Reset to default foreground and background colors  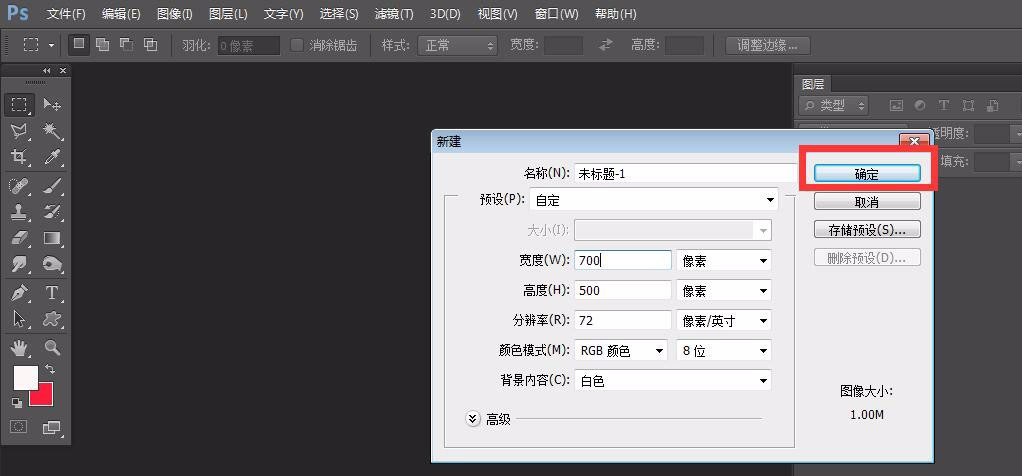(x=17, y=403)
